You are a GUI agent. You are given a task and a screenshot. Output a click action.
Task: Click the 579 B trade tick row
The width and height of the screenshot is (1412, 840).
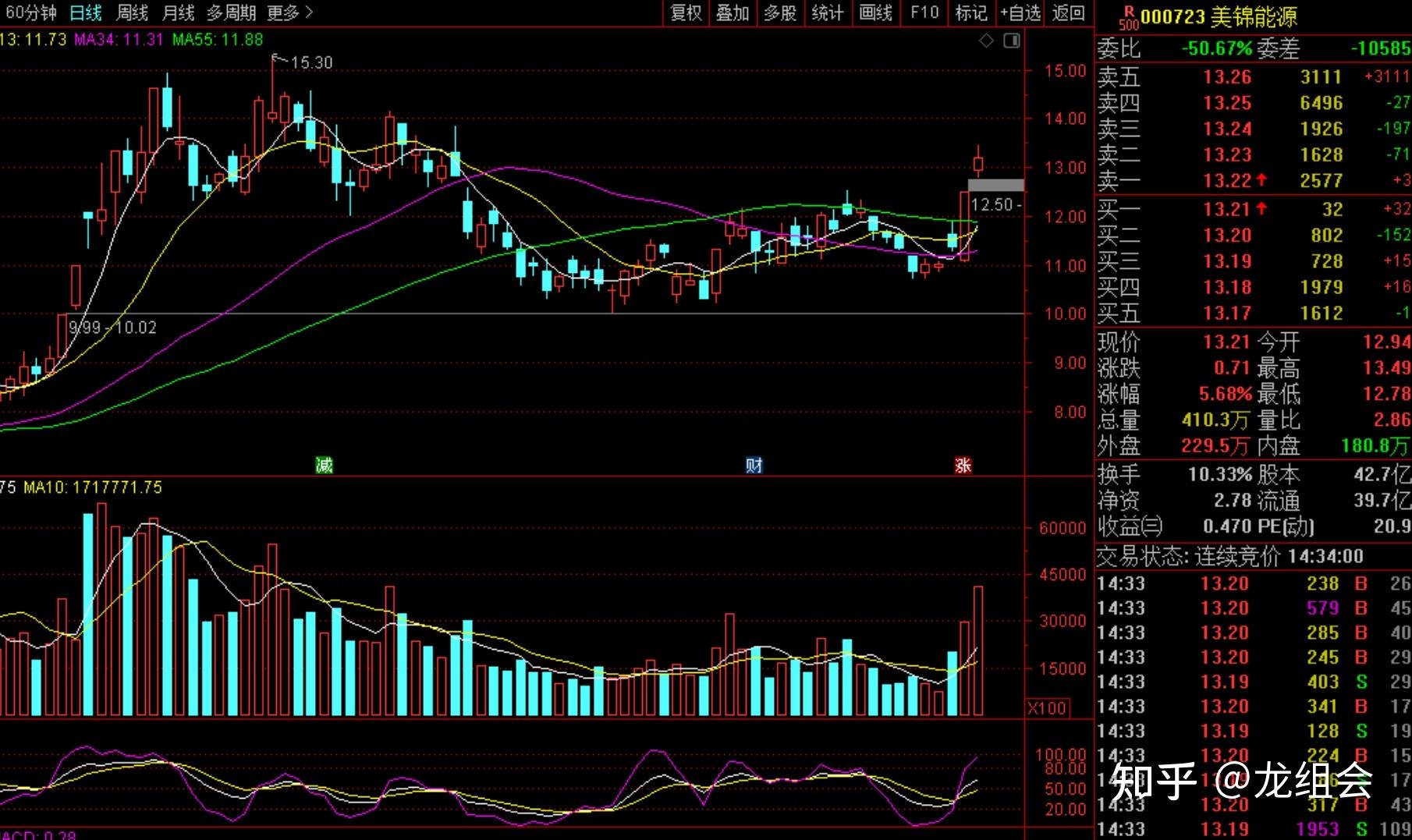(x=1254, y=608)
